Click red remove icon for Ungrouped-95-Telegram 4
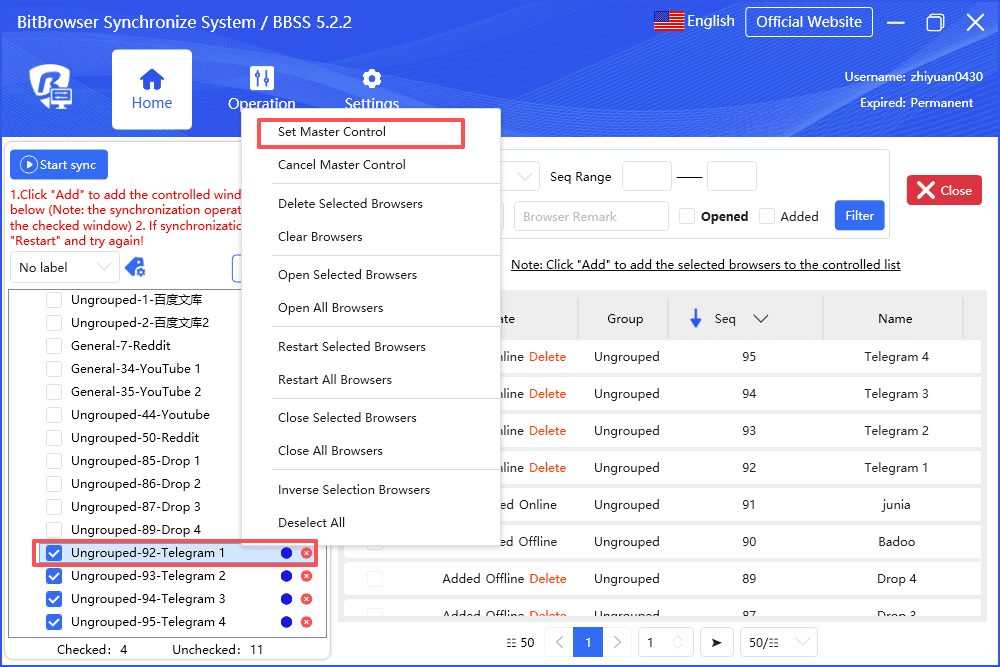Image resolution: width=1000 pixels, height=667 pixels. pos(306,622)
